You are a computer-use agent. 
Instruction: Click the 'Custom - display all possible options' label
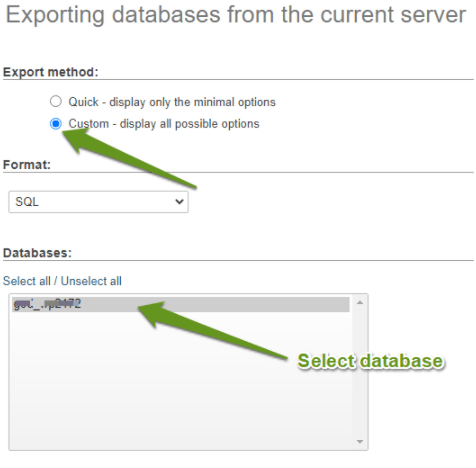(164, 124)
